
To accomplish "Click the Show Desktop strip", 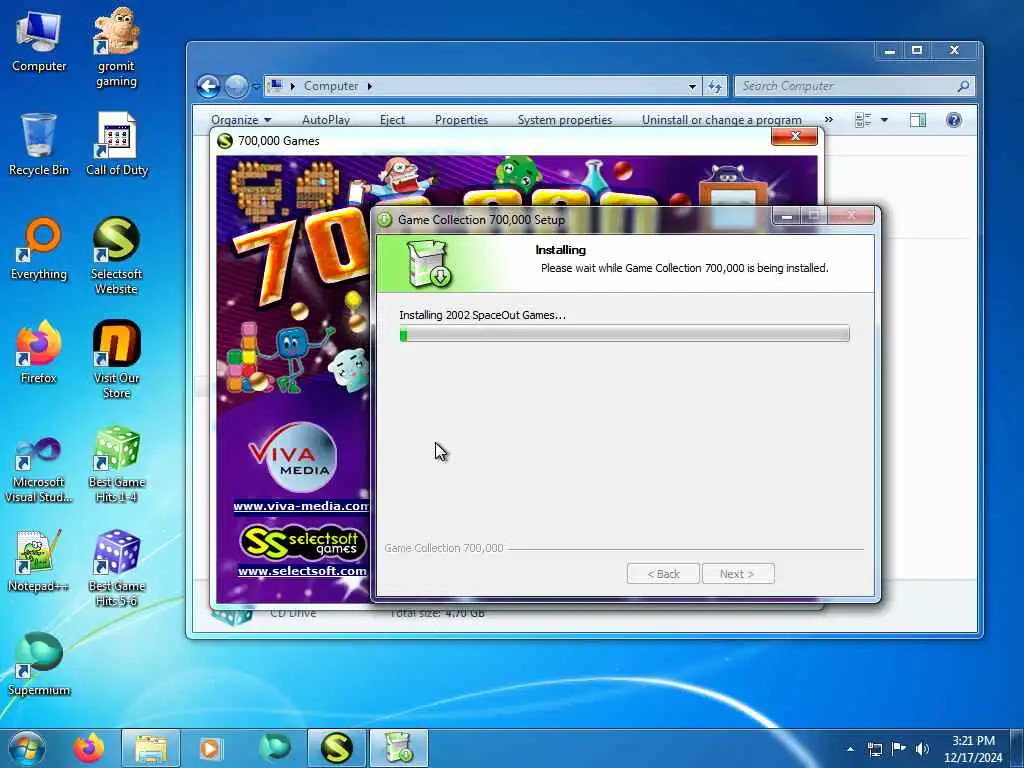I will pos(1017,749).
